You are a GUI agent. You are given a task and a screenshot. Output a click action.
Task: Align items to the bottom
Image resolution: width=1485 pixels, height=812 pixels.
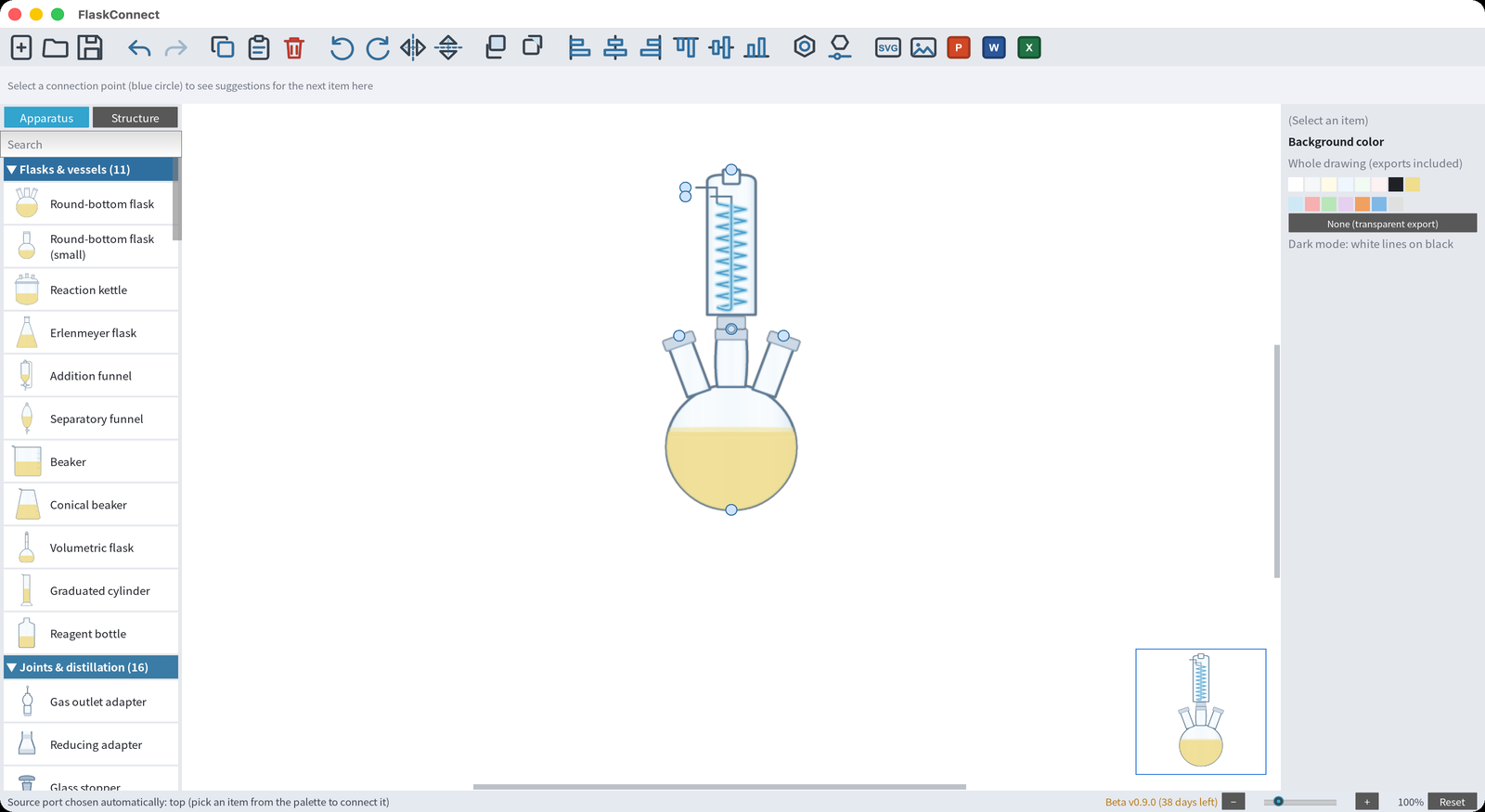(757, 47)
